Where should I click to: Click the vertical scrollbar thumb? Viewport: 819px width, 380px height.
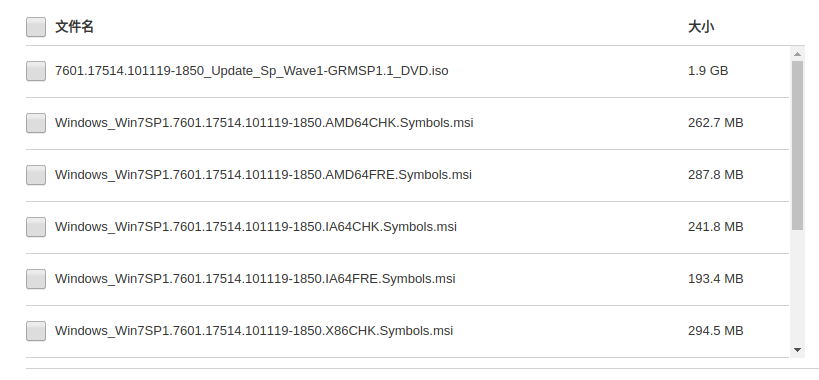coord(797,145)
